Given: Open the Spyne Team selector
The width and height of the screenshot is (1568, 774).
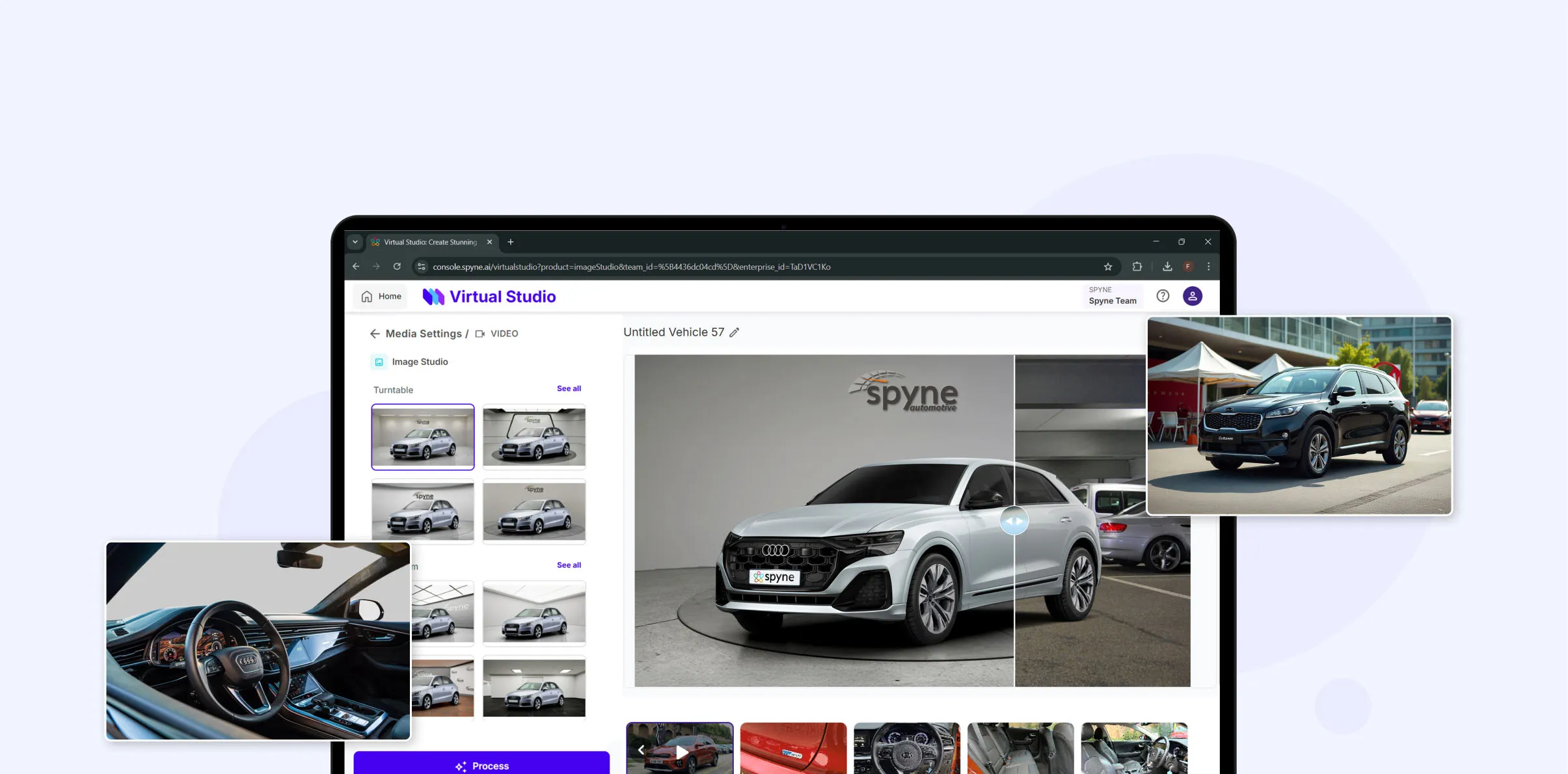Looking at the screenshot, I should pyautogui.click(x=1112, y=296).
